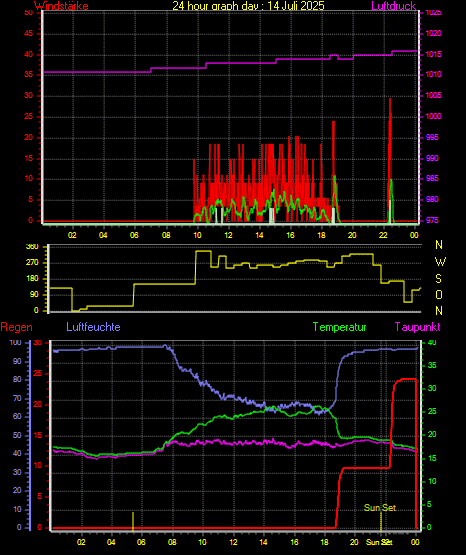Click the Temperatur legend label
The image size is (466, 555).
coord(339,327)
